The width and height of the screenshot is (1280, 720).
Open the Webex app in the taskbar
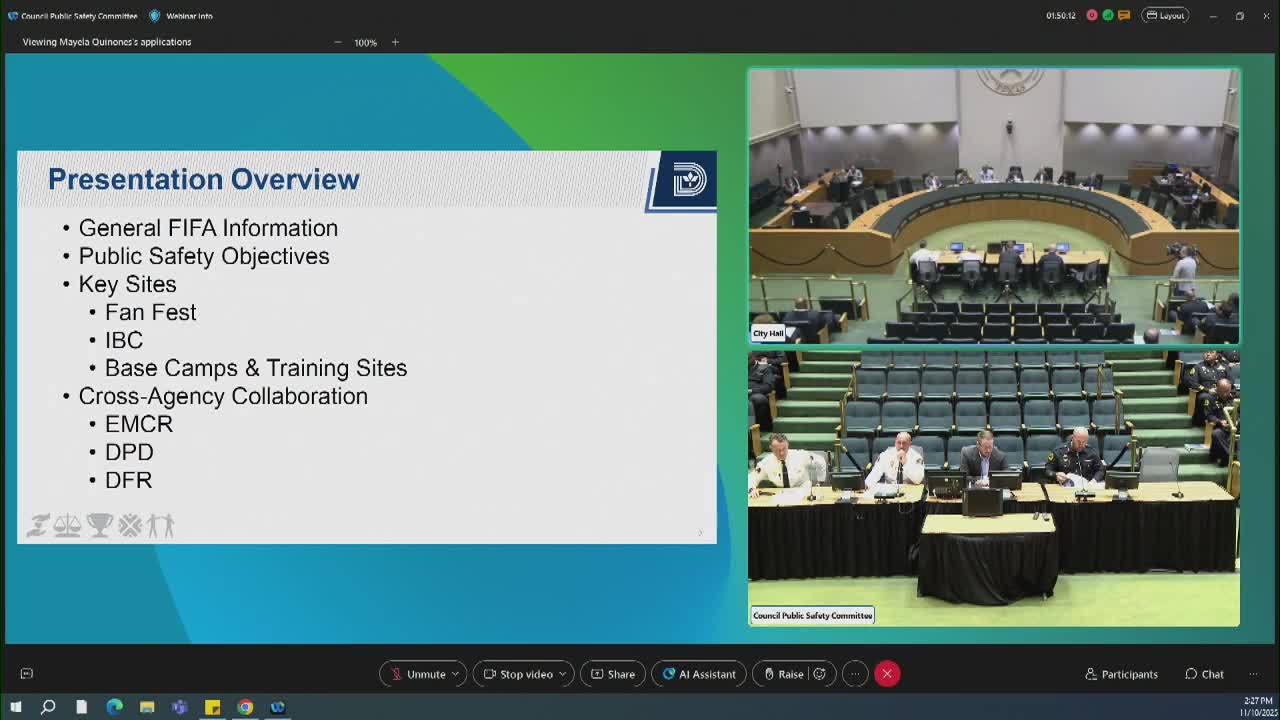(x=278, y=707)
